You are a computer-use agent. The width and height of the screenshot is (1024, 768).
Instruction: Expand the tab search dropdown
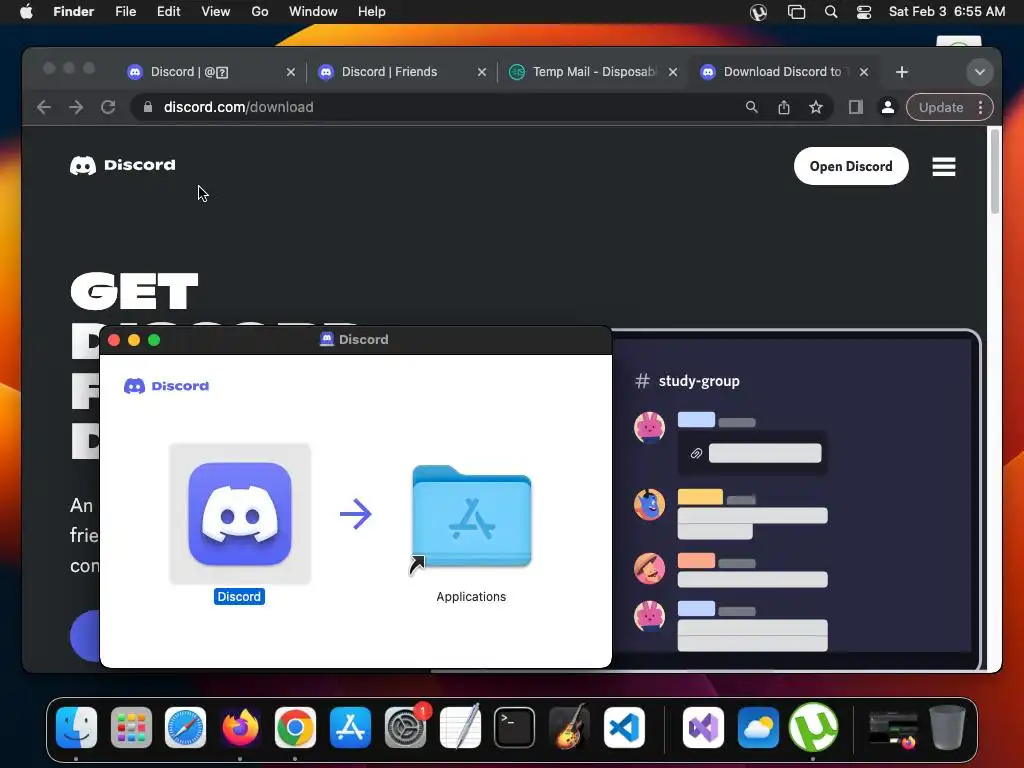(x=980, y=72)
